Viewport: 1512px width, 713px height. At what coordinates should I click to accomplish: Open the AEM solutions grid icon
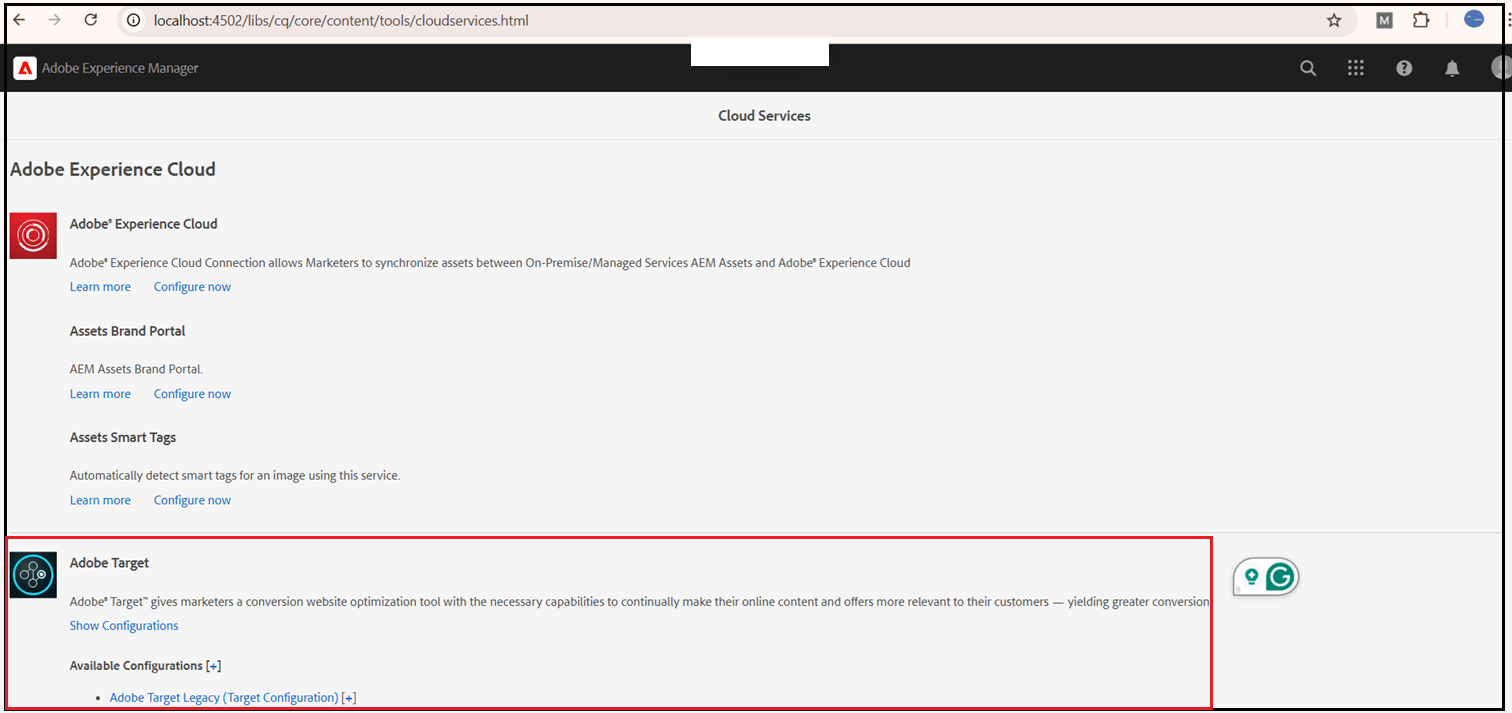(x=1356, y=68)
